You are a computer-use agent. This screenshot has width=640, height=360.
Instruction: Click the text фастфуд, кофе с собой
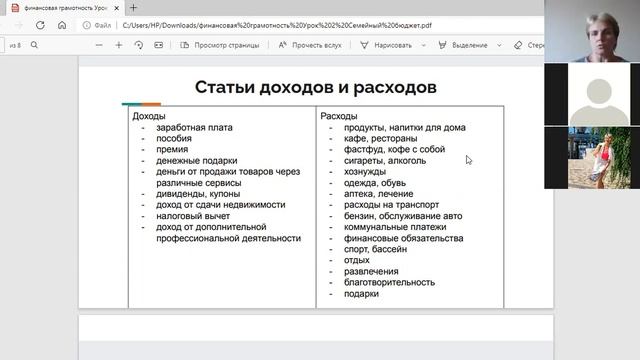tap(394, 150)
